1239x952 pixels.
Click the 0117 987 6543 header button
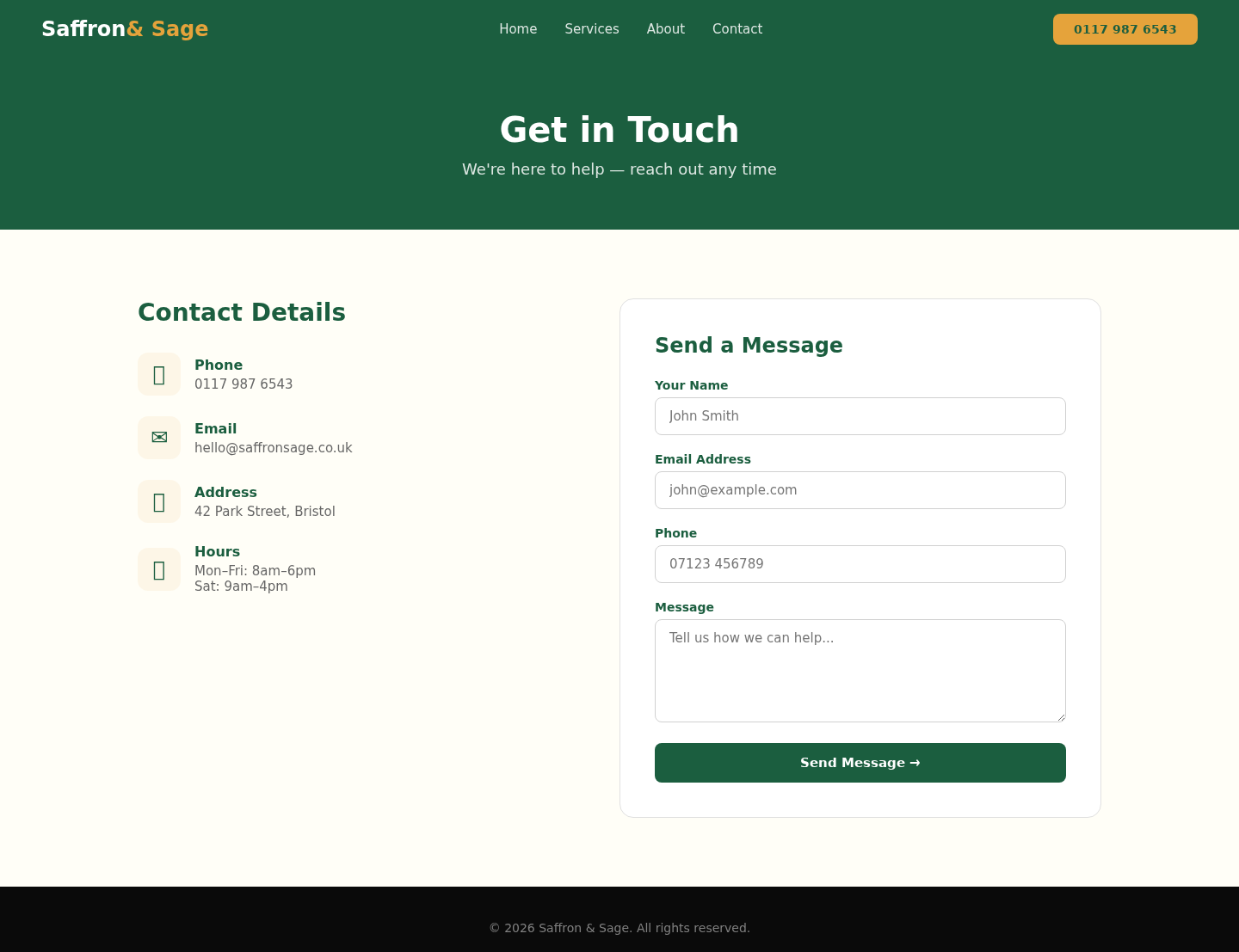click(x=1125, y=29)
